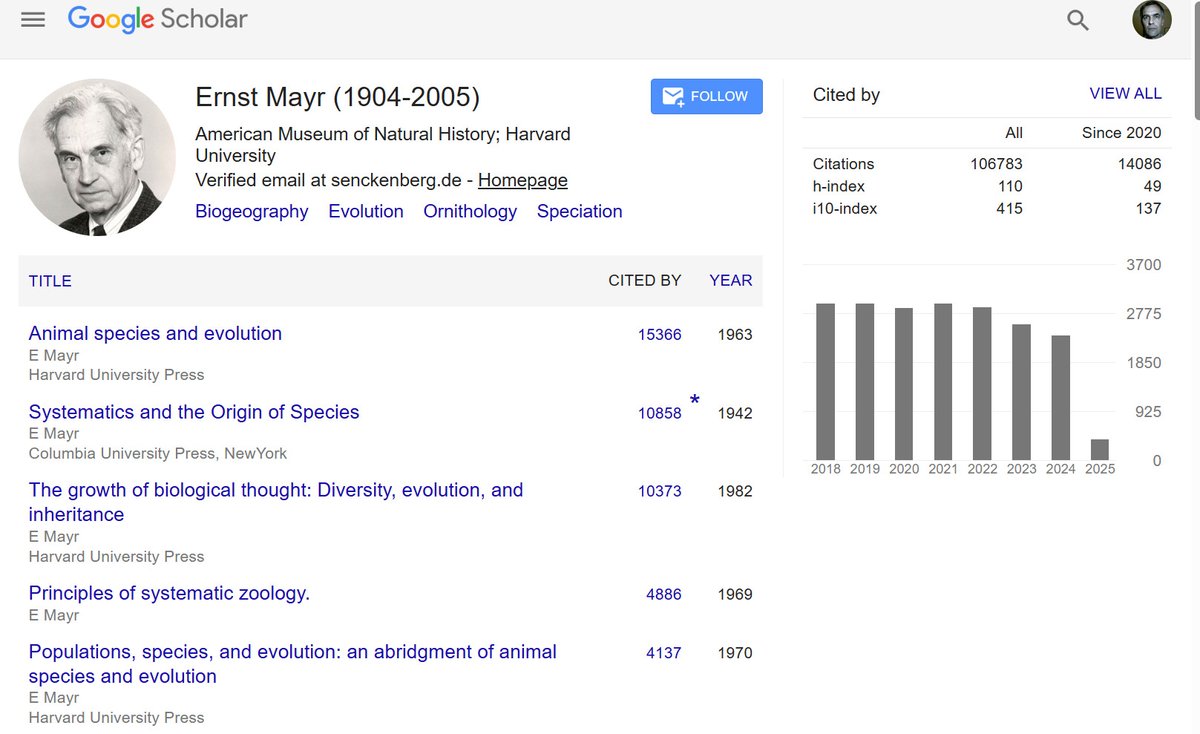Open 'Systematics and the Origin of Species'
The height and width of the screenshot is (734, 1200).
point(194,412)
